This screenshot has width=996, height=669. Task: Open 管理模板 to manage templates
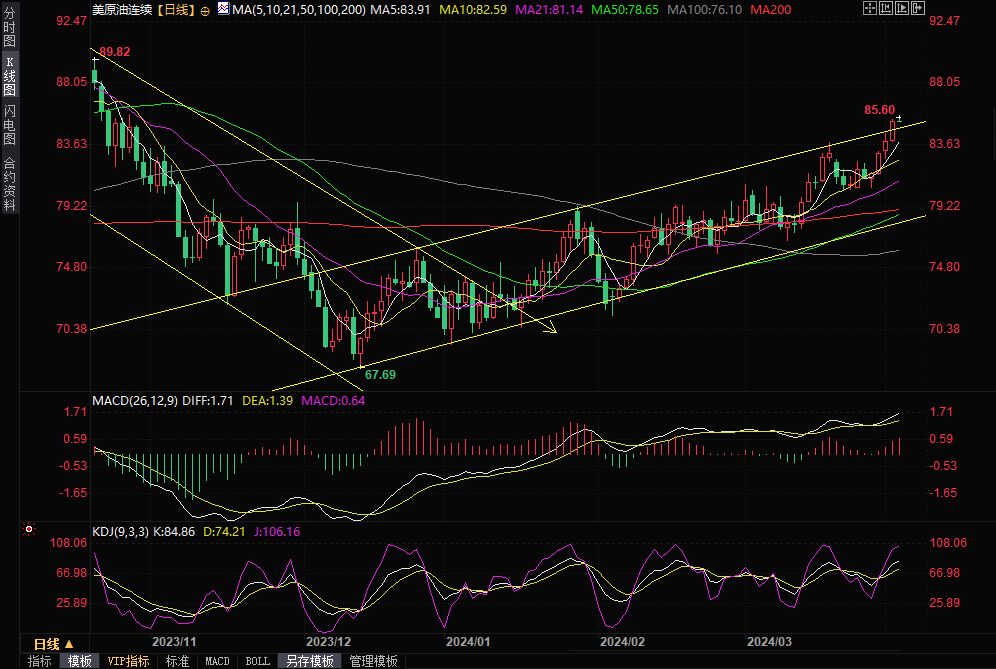(x=373, y=661)
